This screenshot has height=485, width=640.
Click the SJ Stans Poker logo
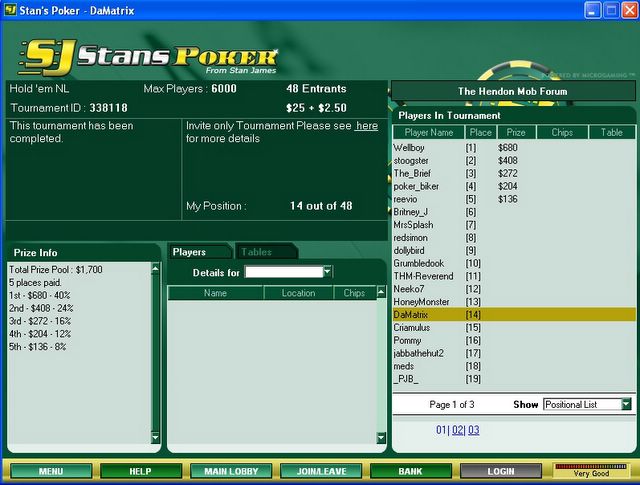(148, 58)
